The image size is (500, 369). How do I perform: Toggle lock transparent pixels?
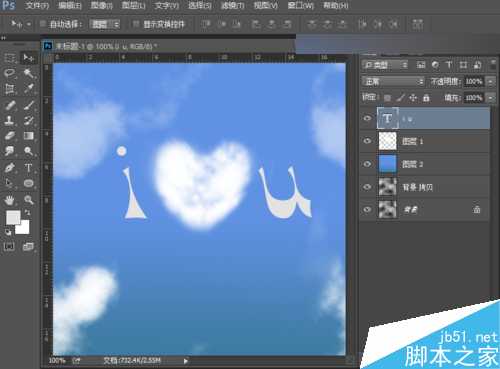pyautogui.click(x=387, y=98)
